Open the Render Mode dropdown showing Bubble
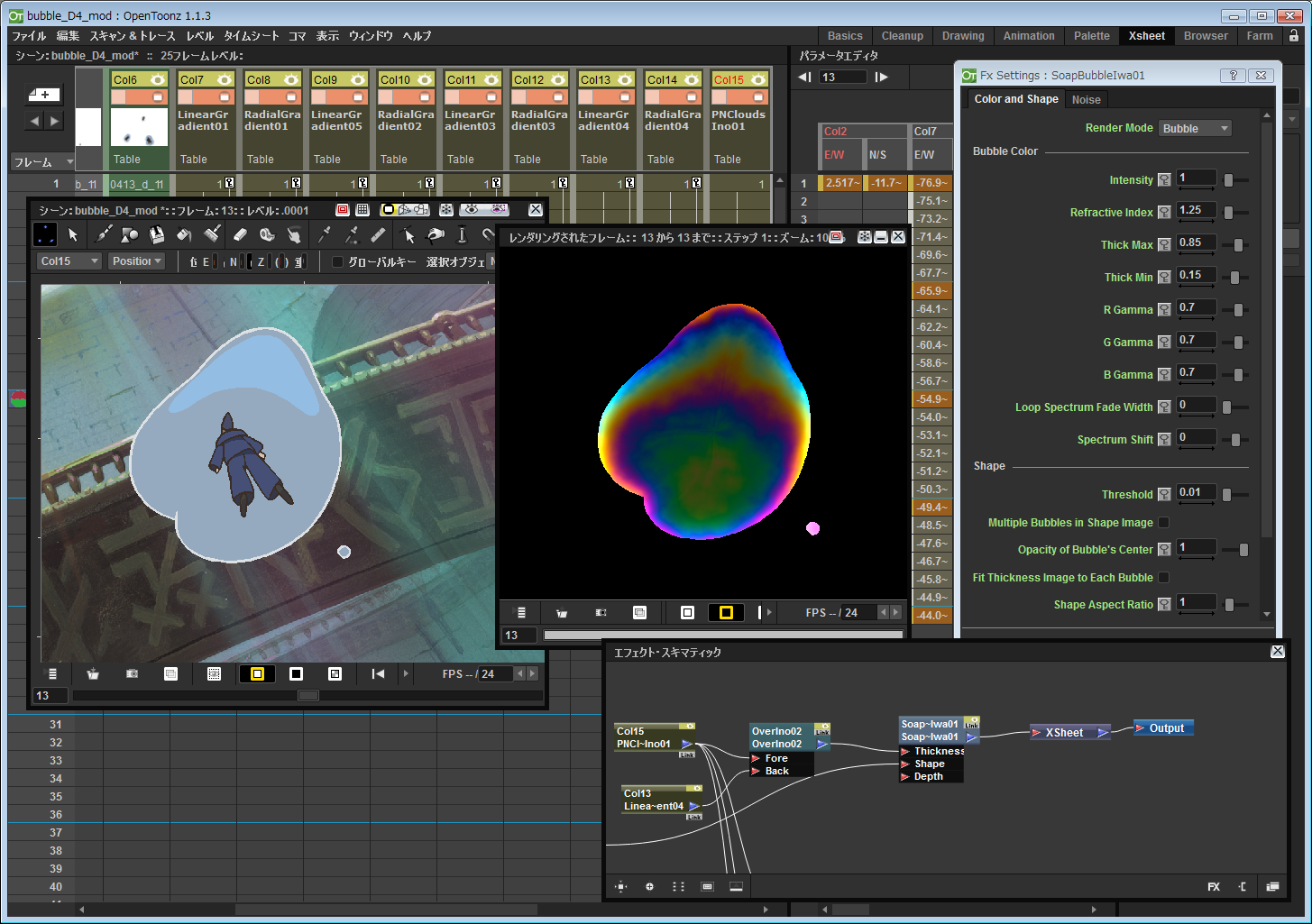The height and width of the screenshot is (924, 1312). (x=1195, y=128)
